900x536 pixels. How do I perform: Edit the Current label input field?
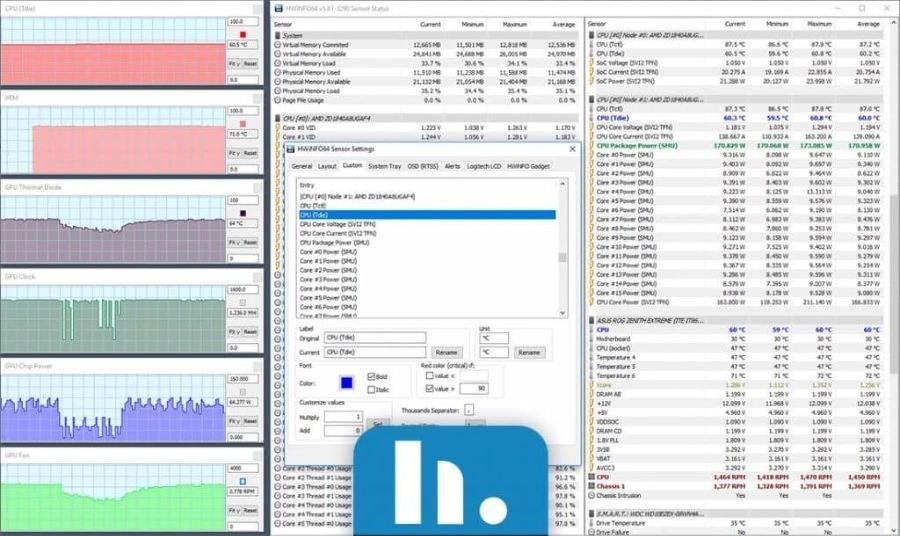[x=375, y=352]
